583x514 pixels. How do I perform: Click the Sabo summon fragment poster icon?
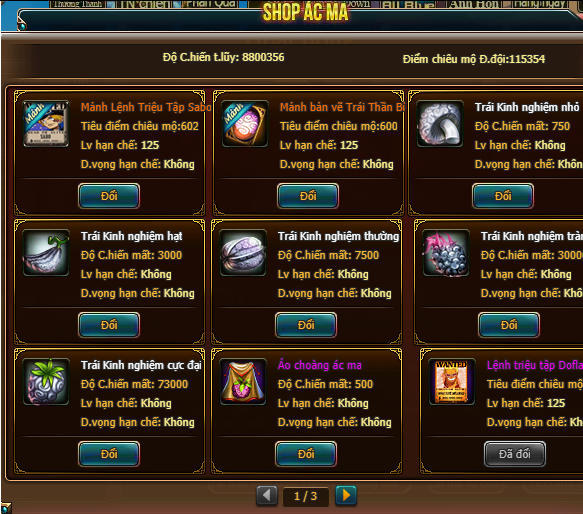point(46,123)
